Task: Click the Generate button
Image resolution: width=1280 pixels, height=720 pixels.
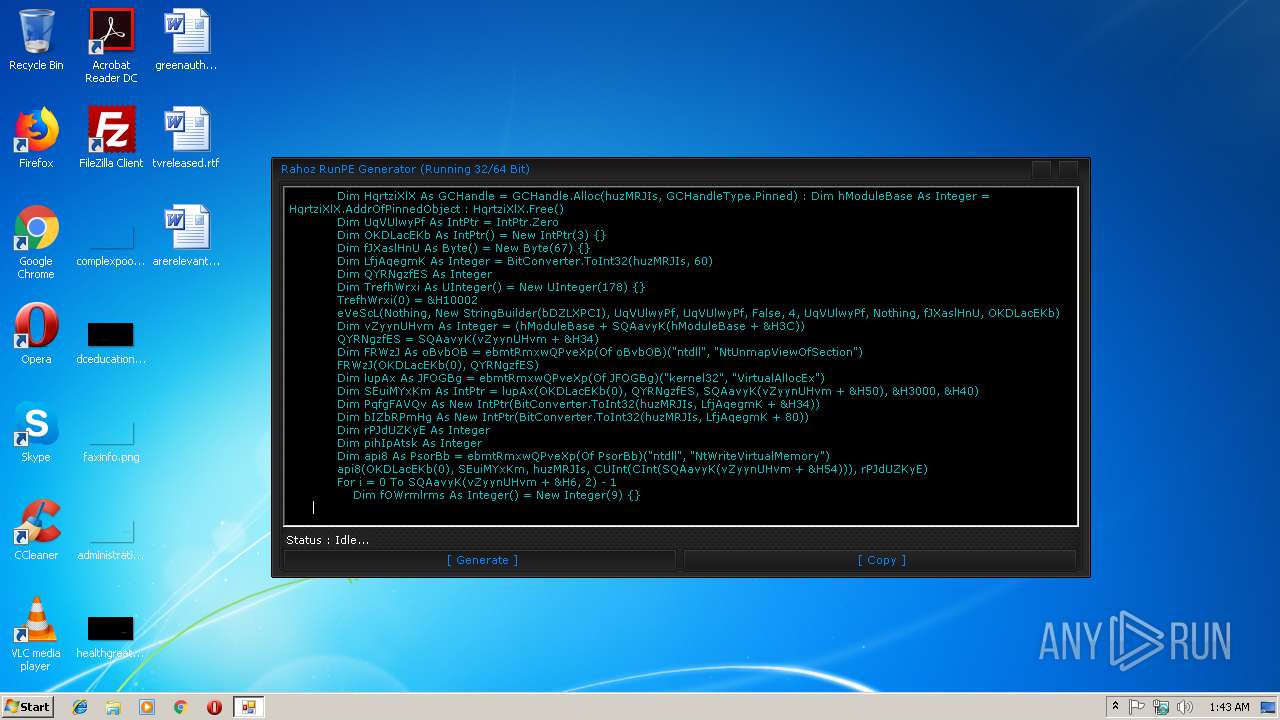Action: click(481, 560)
